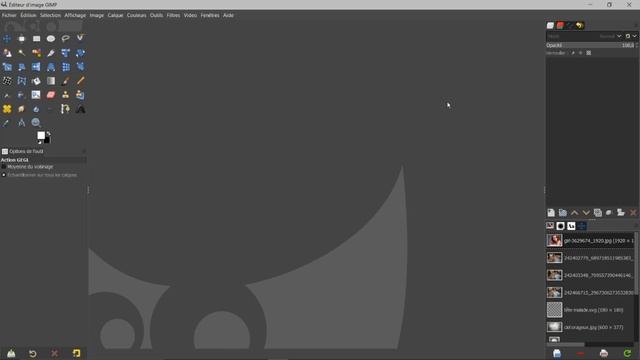Open the layer mode group switcher dropdown
Screen dimensions: 640x360
pos(631,36)
